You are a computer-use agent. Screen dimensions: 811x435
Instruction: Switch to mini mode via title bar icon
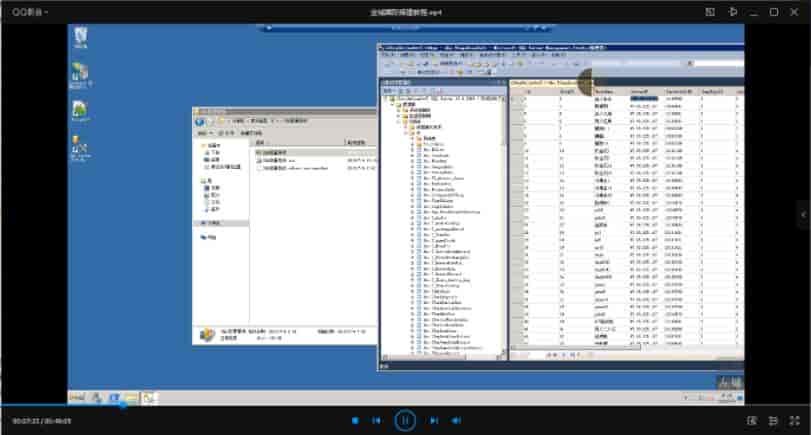coord(710,11)
